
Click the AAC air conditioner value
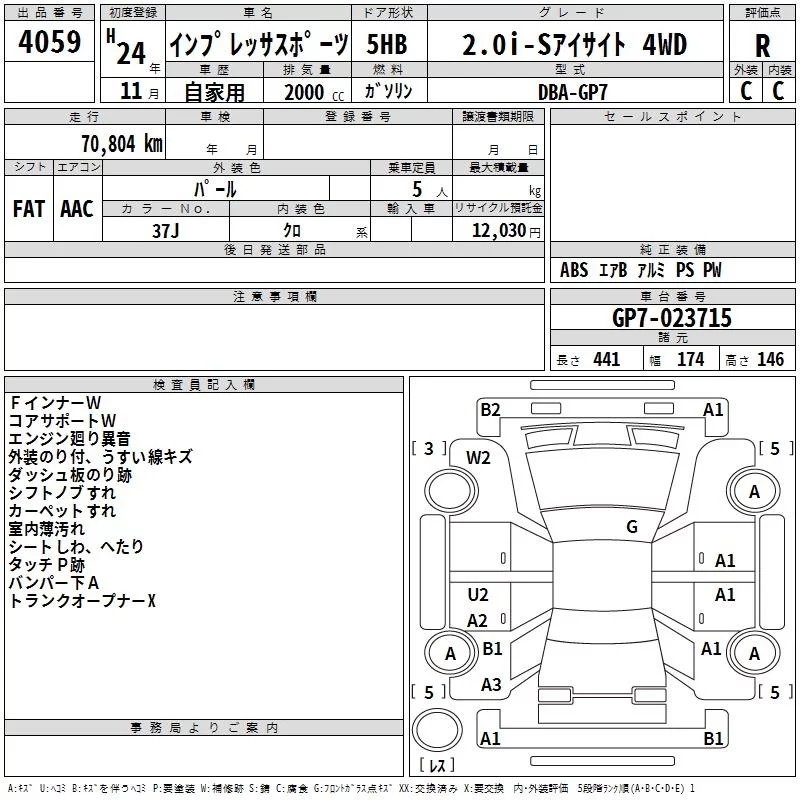pos(77,209)
